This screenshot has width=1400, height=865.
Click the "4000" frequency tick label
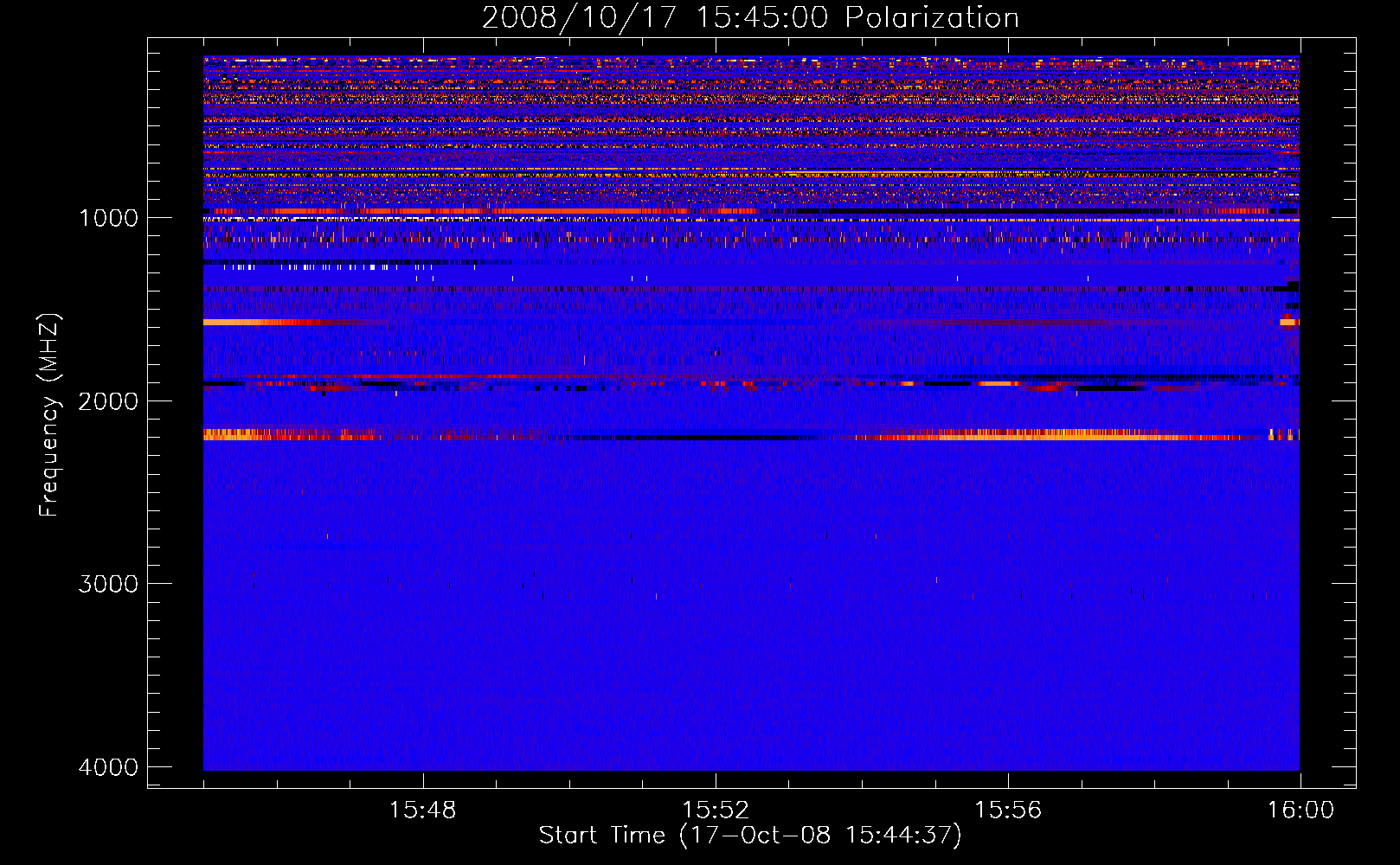tap(108, 767)
